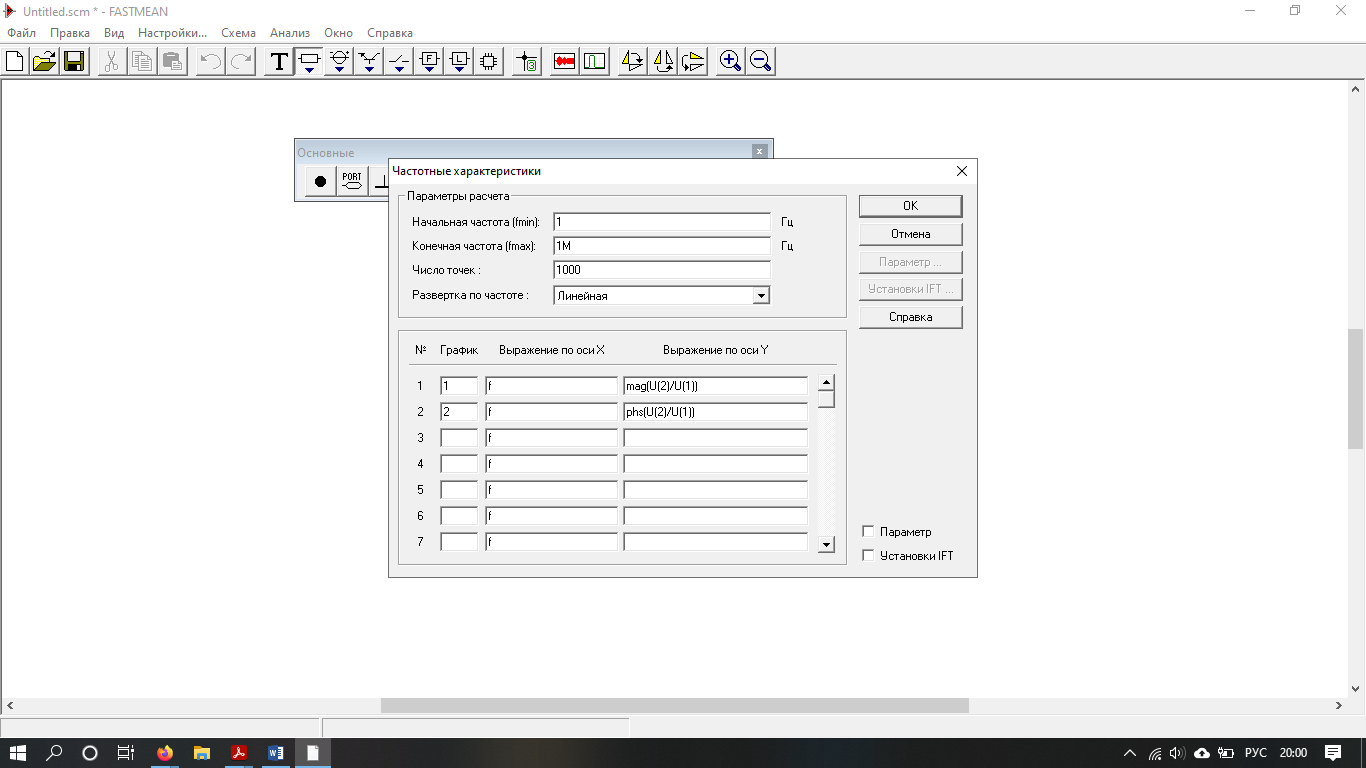Image resolution: width=1366 pixels, height=768 pixels.
Task: Select the Text tool icon
Action: 279,62
